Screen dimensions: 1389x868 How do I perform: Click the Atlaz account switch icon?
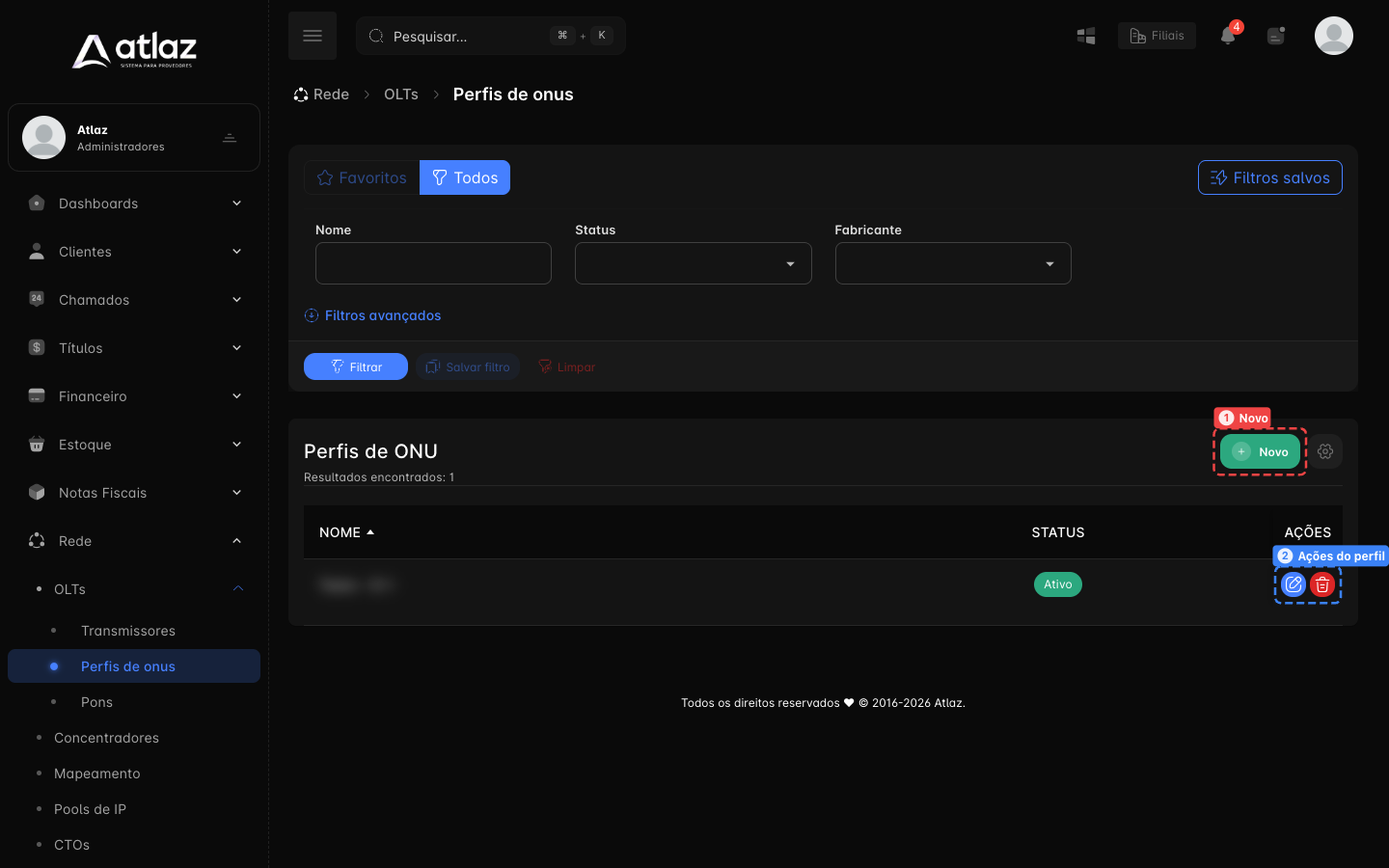click(230, 138)
